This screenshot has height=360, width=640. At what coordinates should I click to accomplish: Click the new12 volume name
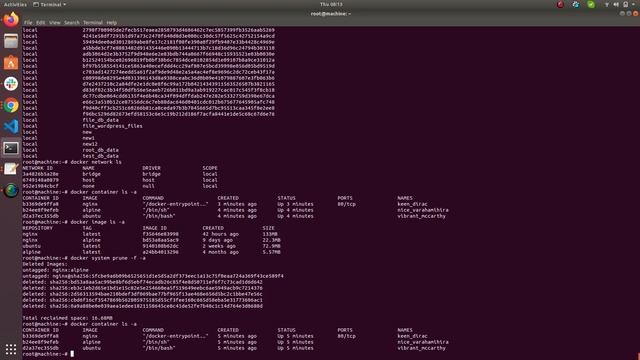point(90,144)
